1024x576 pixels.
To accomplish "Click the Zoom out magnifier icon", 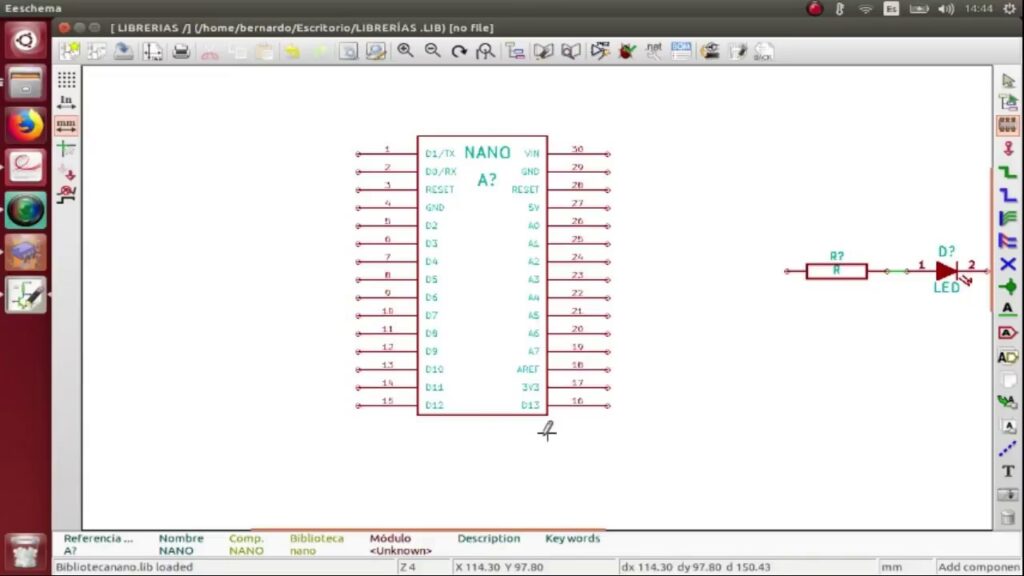I will (x=432, y=50).
